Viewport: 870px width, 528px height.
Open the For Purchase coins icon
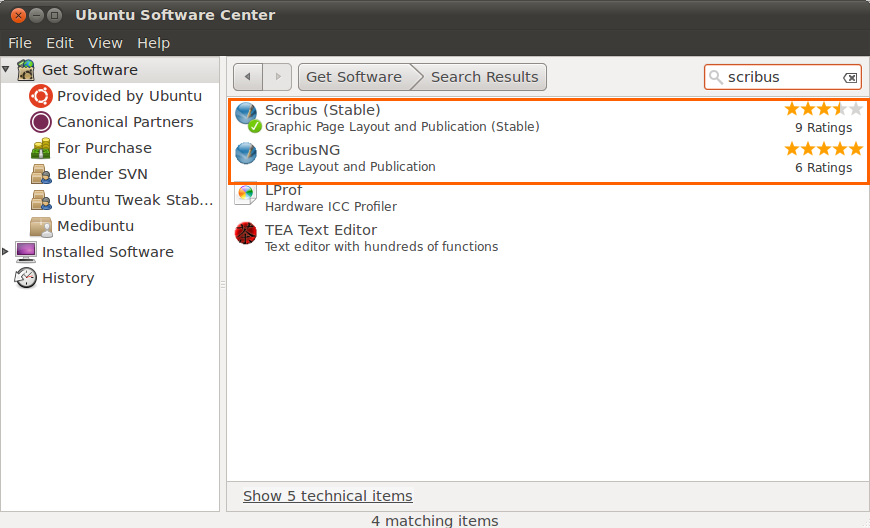click(x=41, y=148)
